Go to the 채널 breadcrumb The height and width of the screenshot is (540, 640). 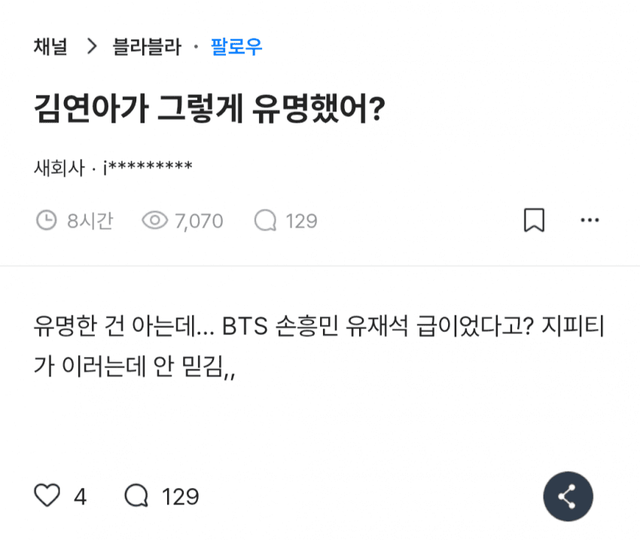pos(50,46)
